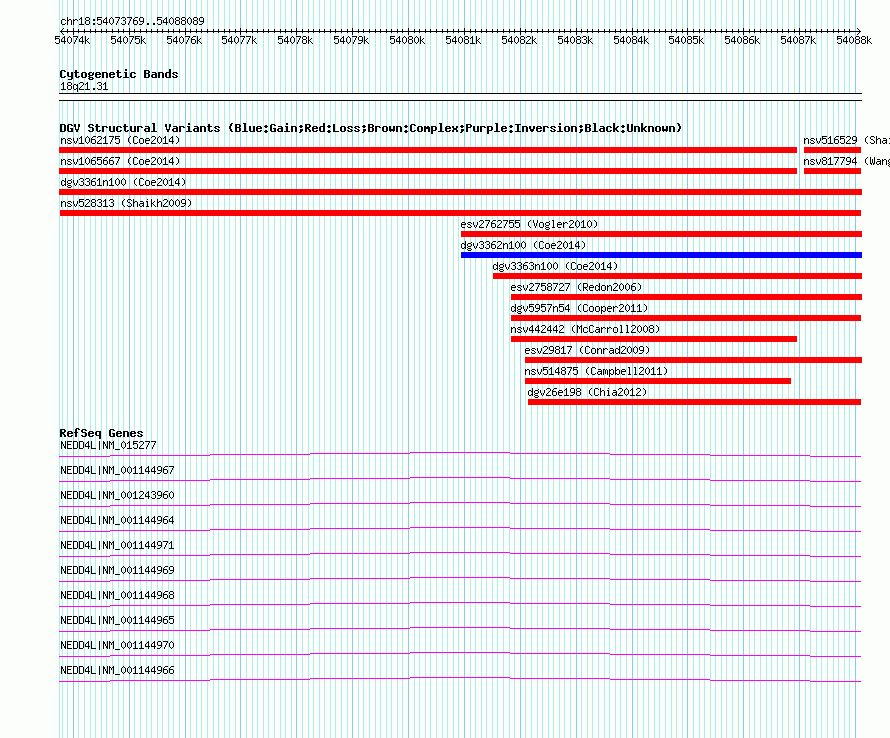This screenshot has width=890, height=738.
Task: Open transcript NEDD4L|NM_001144968
Action: click(117, 596)
